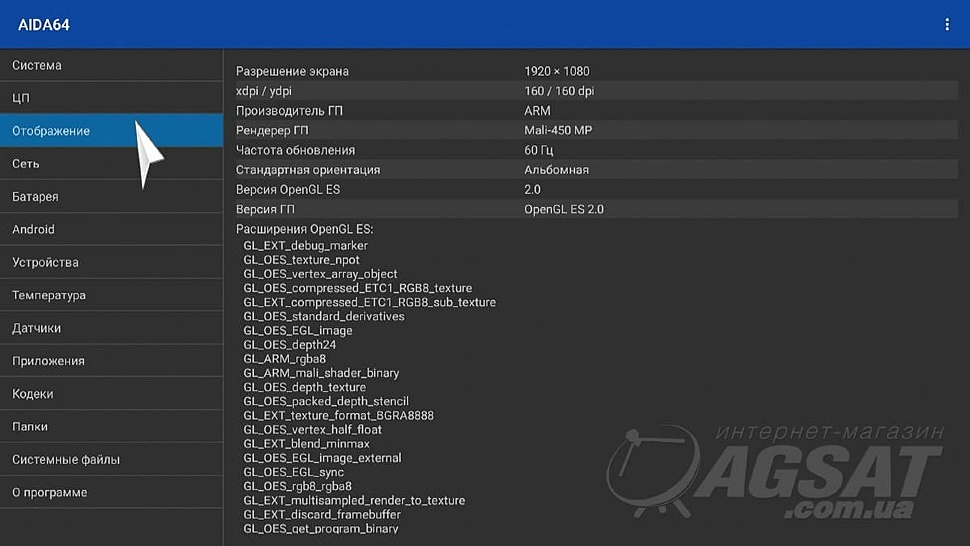Image resolution: width=970 pixels, height=546 pixels.
Task: Open the Система section
Action: pos(111,65)
